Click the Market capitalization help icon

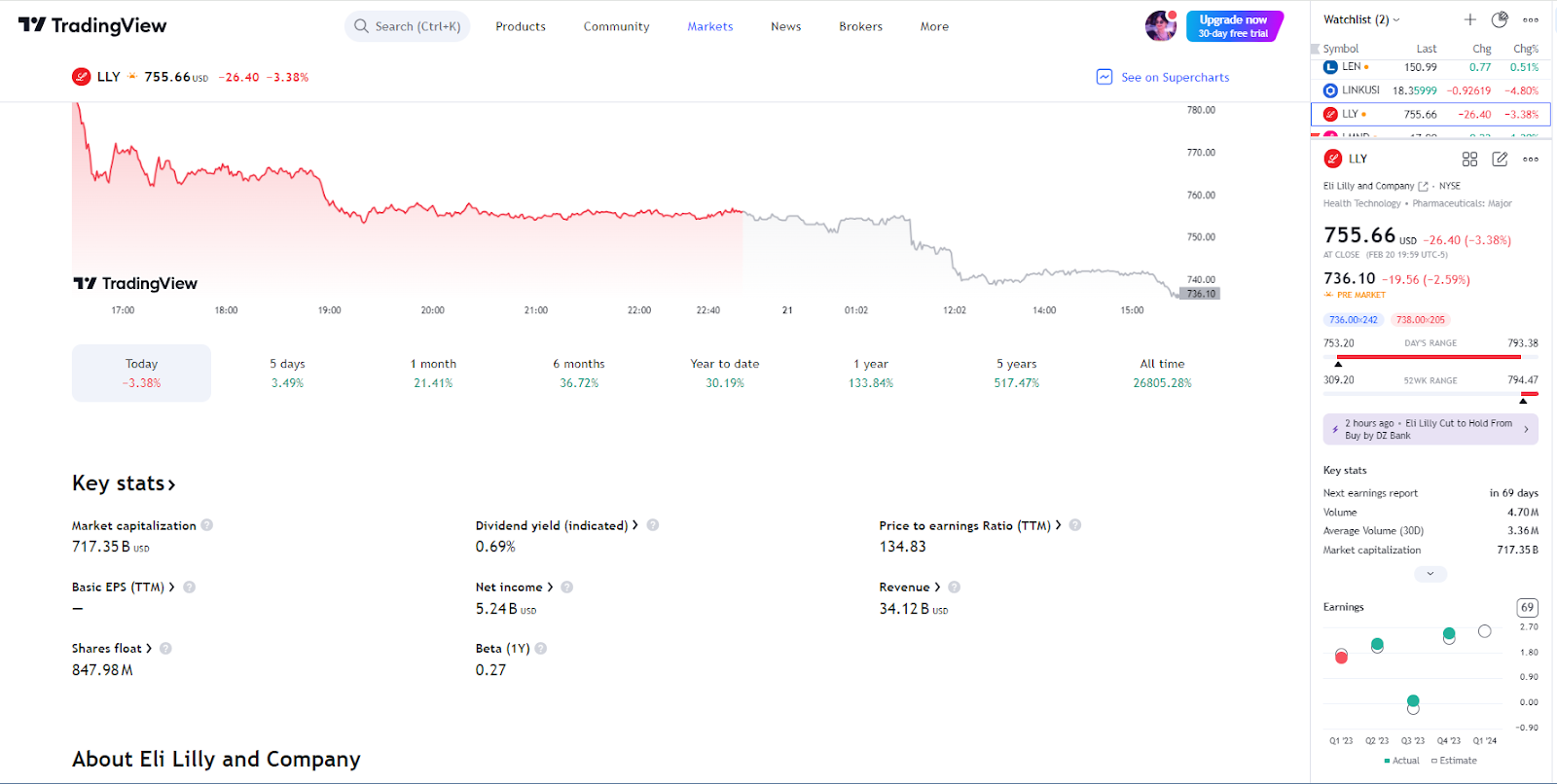click(207, 525)
